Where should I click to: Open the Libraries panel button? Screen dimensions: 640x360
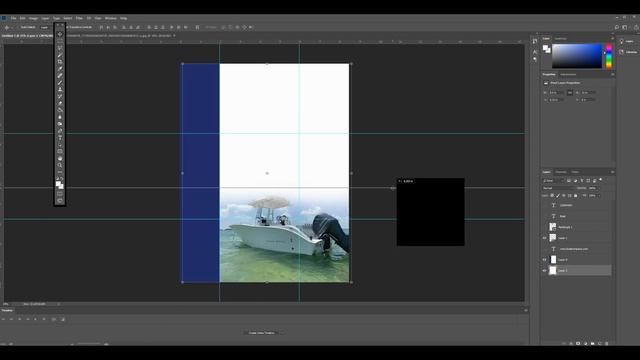click(628, 52)
